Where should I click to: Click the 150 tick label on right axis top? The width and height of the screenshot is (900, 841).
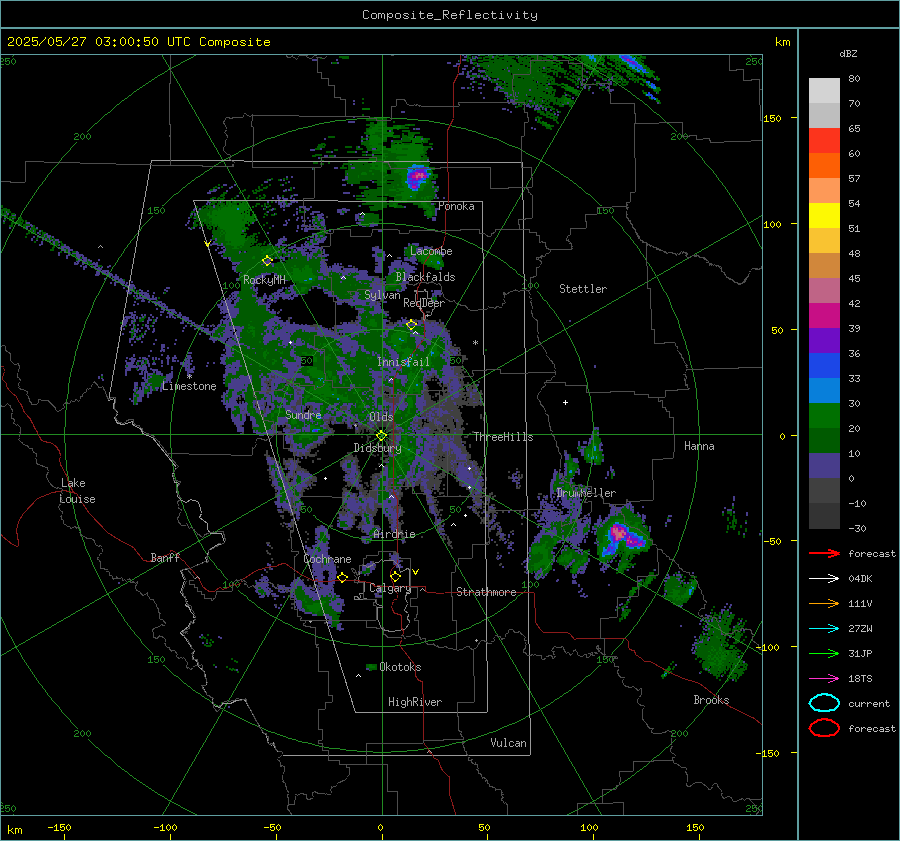[773, 118]
